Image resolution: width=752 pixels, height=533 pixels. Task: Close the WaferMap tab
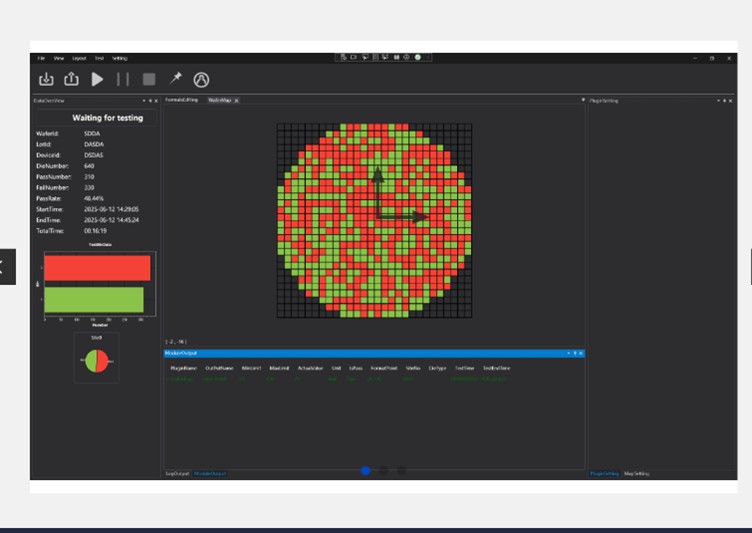[x=236, y=101]
